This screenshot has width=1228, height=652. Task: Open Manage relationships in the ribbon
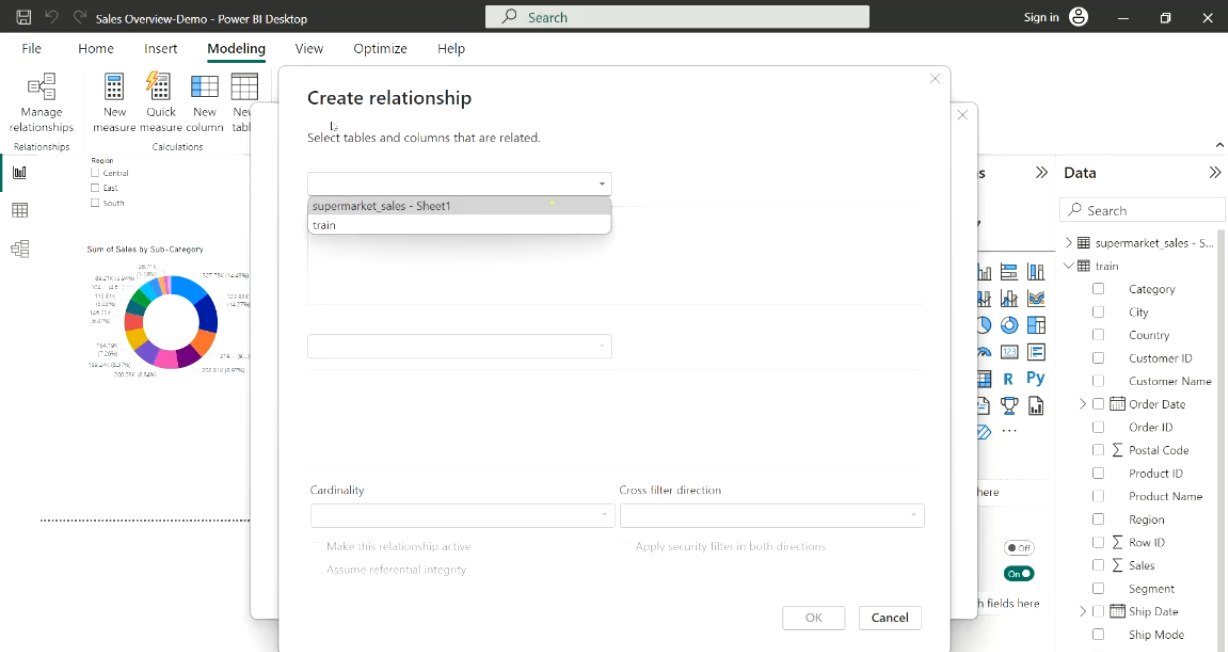[41, 102]
